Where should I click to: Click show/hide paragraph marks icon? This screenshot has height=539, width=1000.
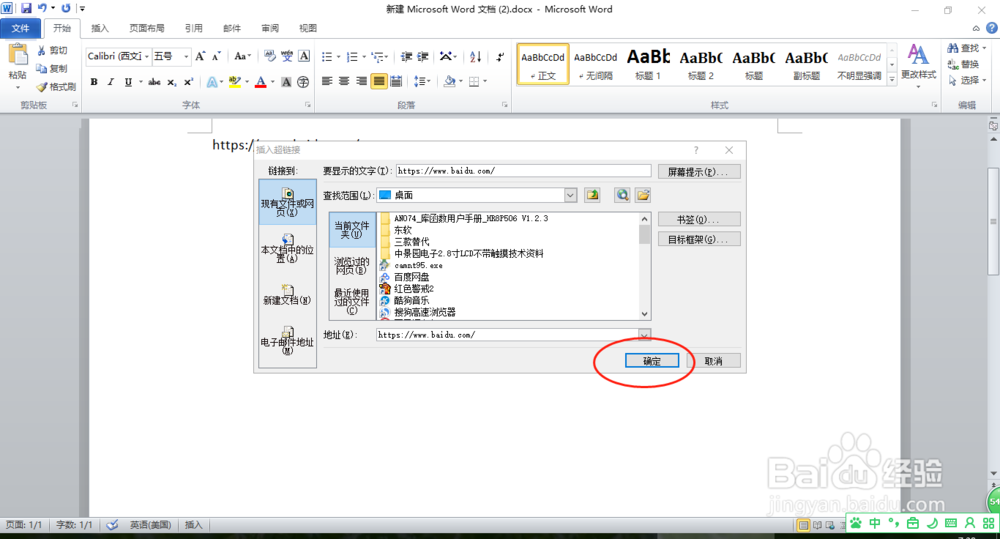pos(500,57)
